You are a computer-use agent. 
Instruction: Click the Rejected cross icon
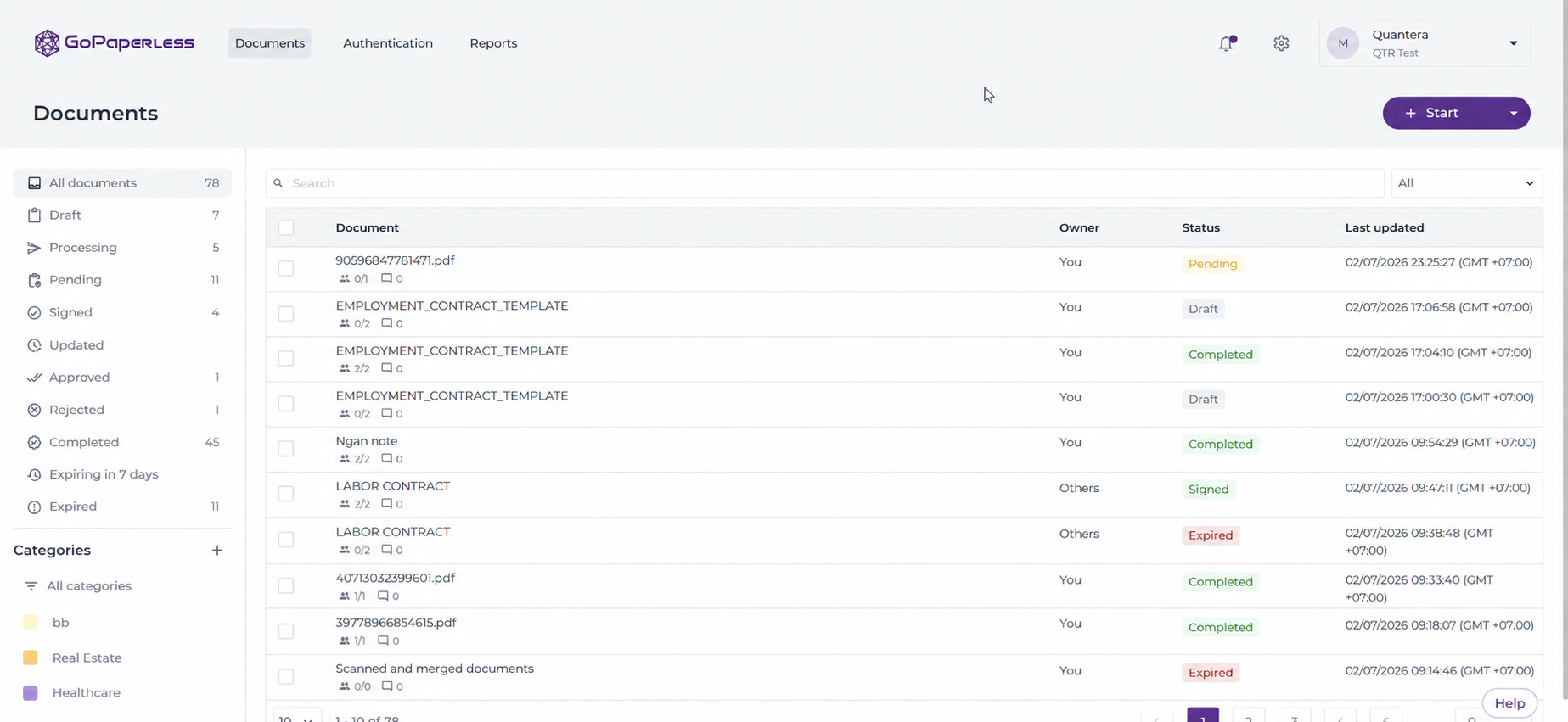tap(34, 410)
